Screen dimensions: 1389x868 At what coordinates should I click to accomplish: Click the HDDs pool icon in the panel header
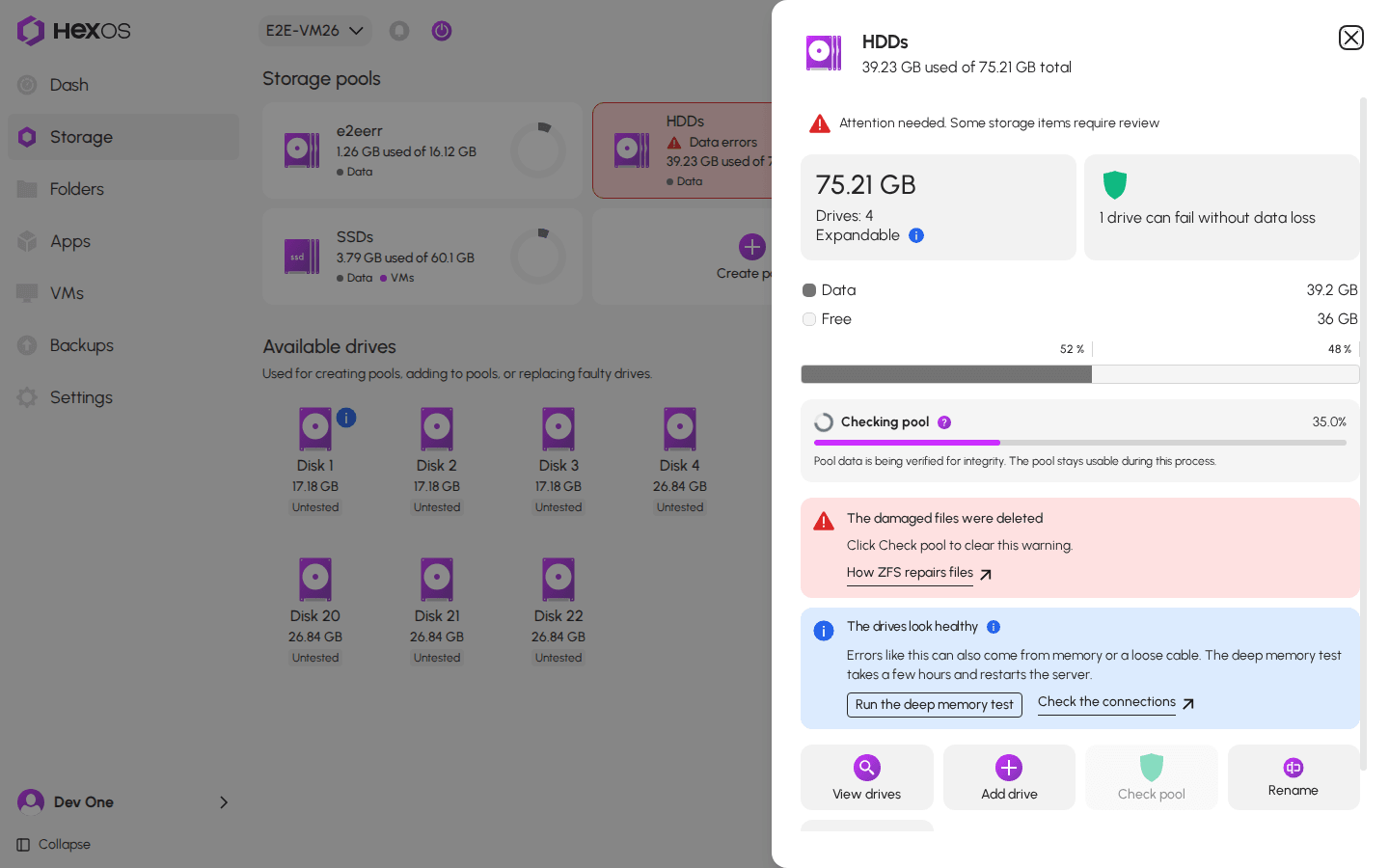click(x=824, y=53)
